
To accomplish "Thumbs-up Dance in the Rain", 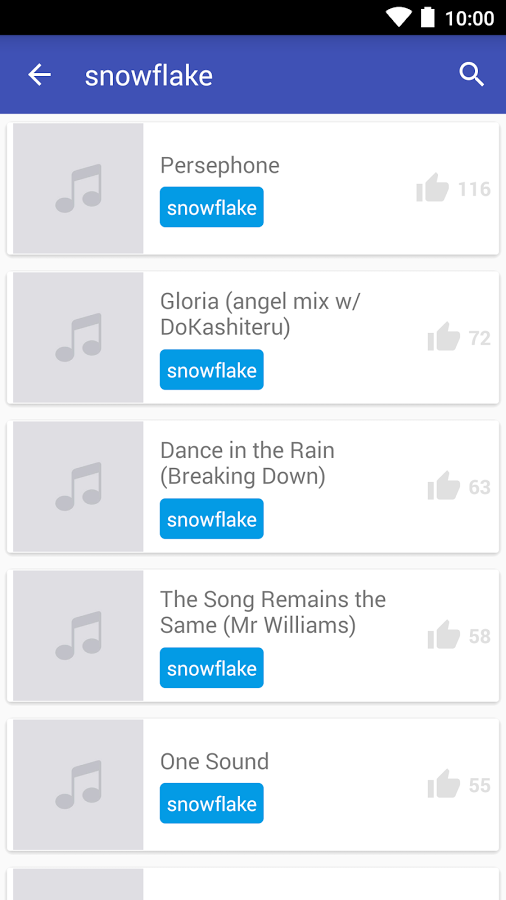I will [x=444, y=487].
